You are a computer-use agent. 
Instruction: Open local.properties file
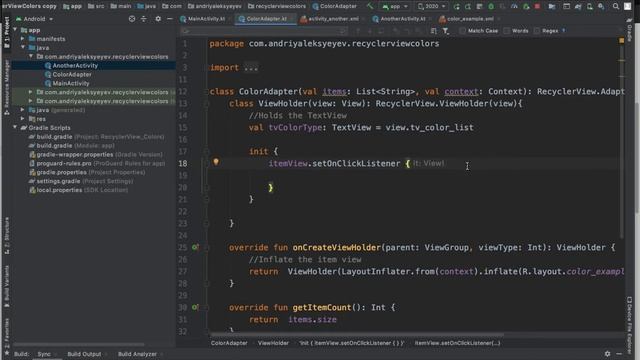pos(78,190)
